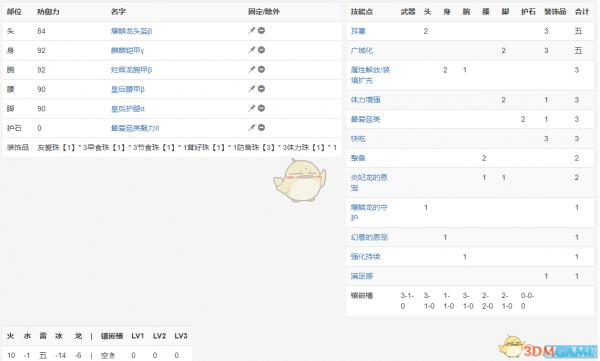Click the 技能点 column header
Viewport: 600px width, 361px height.
[x=362, y=11]
